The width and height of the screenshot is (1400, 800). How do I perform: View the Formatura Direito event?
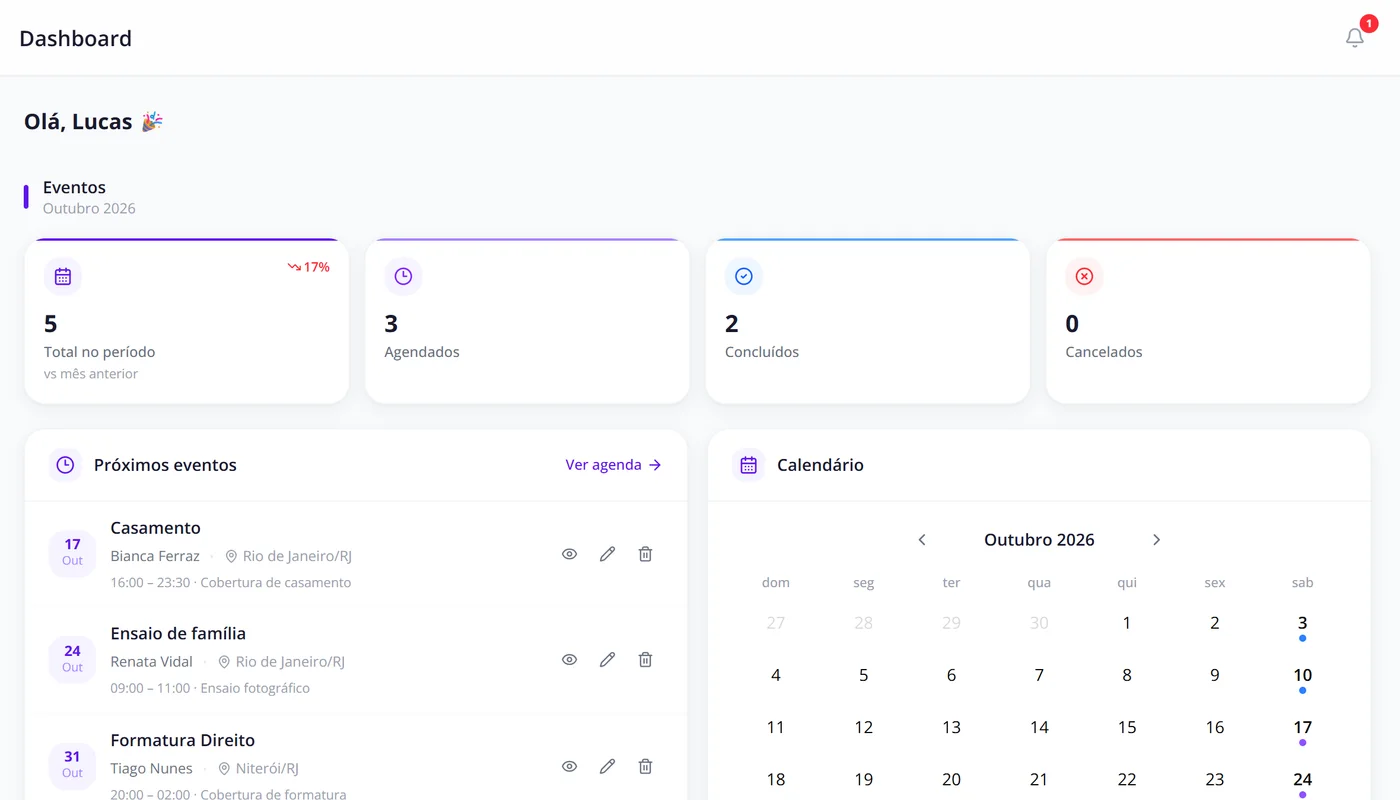point(569,767)
